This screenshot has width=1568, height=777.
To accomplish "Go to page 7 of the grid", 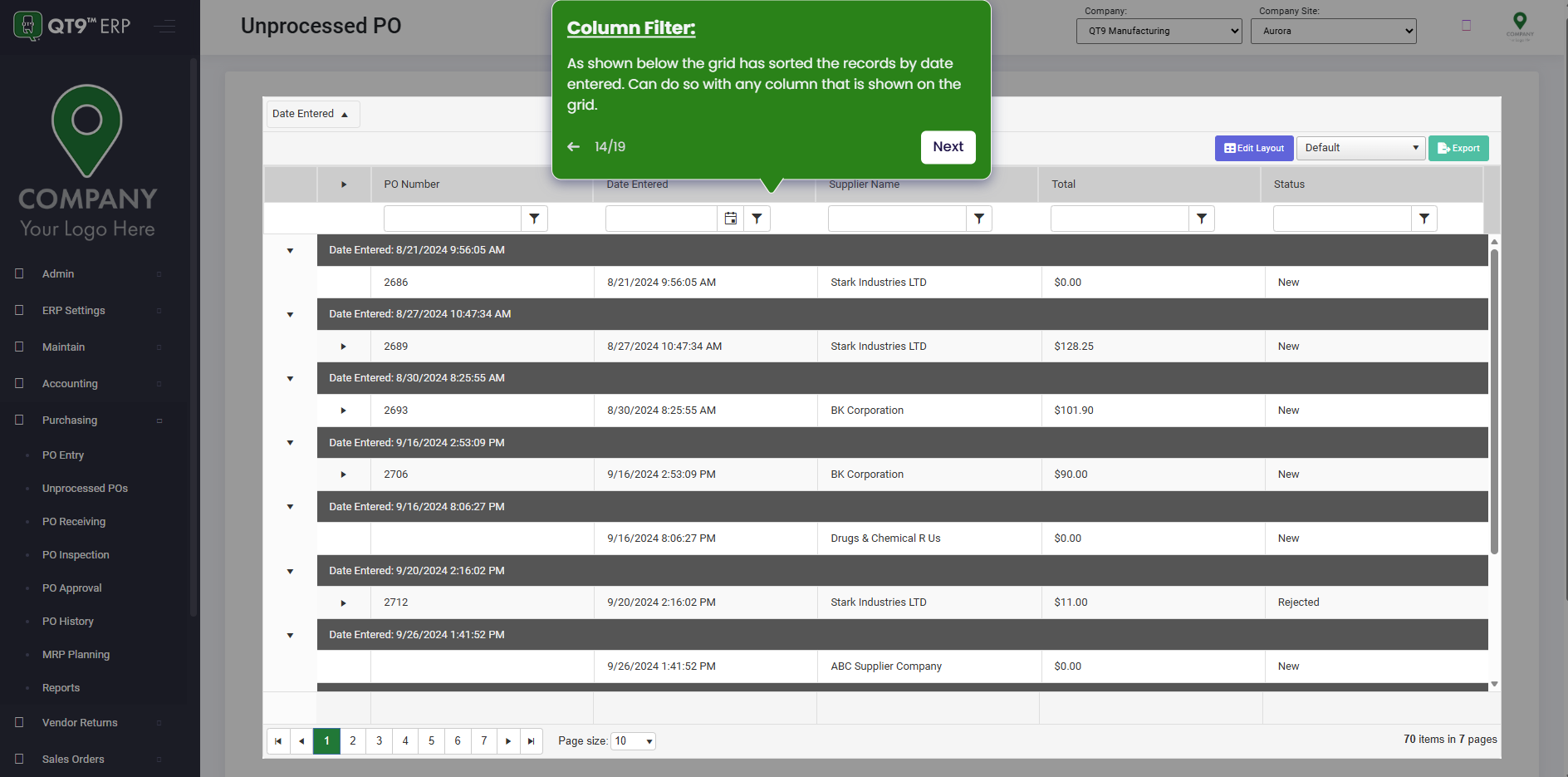I will (x=483, y=740).
